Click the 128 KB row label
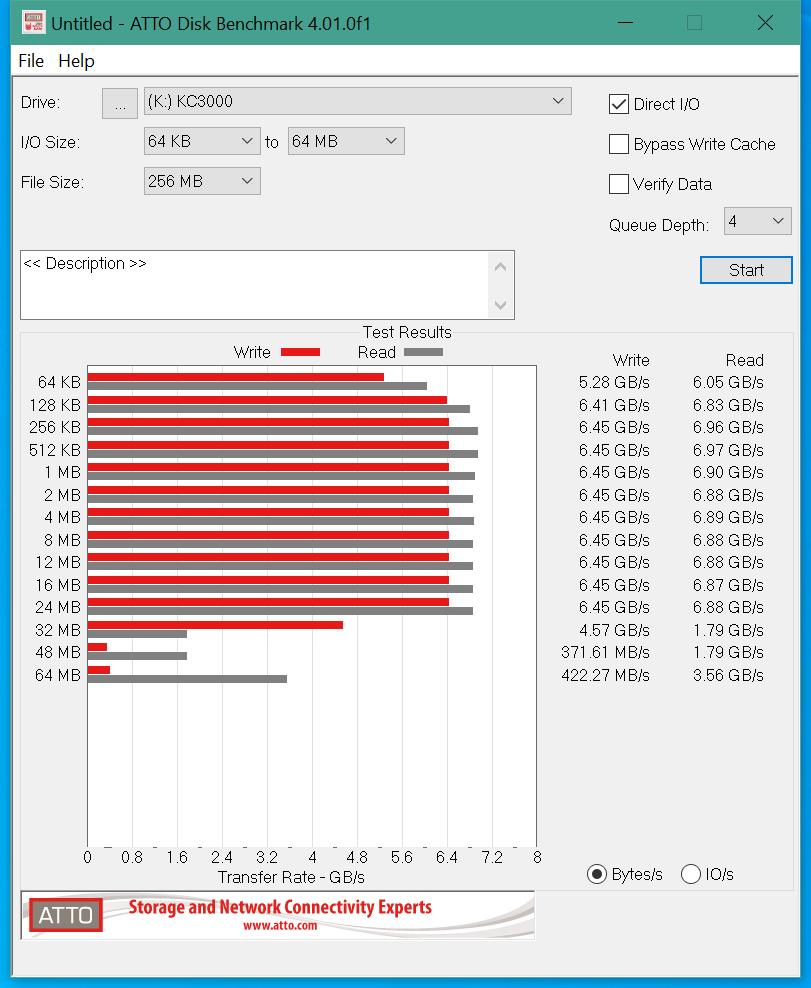 point(55,405)
